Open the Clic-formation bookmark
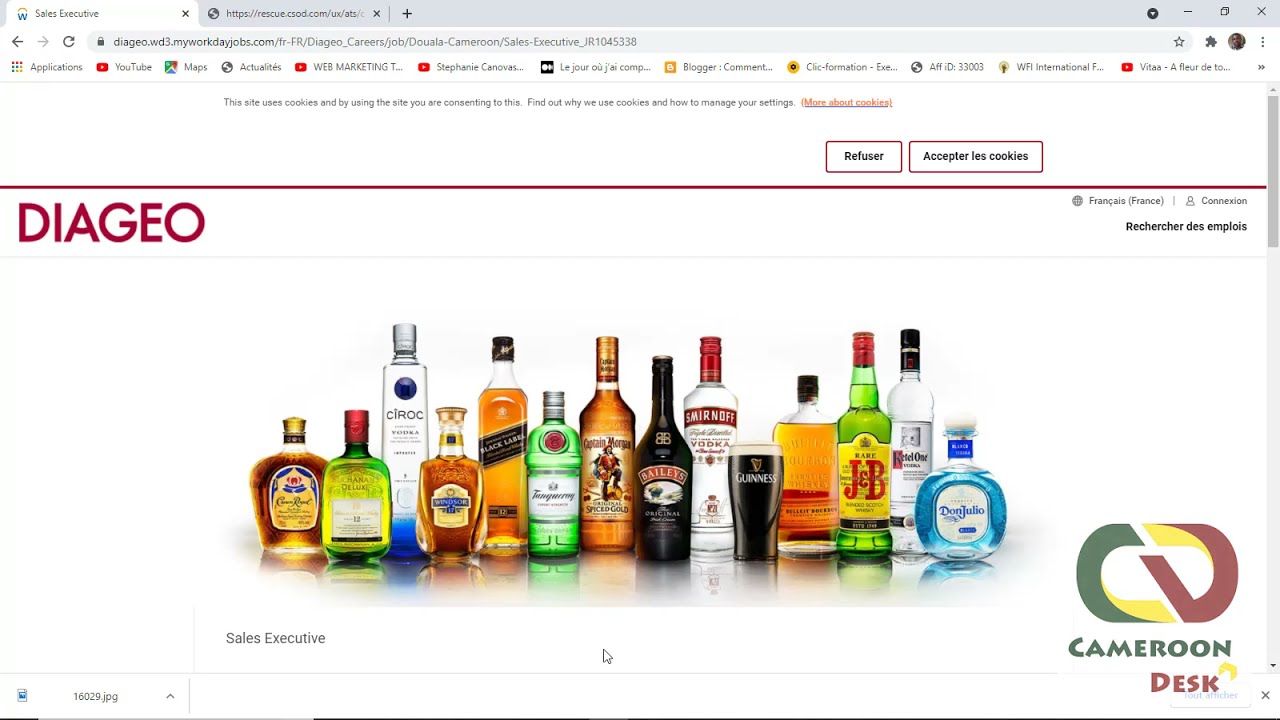The image size is (1280, 720). point(842,67)
